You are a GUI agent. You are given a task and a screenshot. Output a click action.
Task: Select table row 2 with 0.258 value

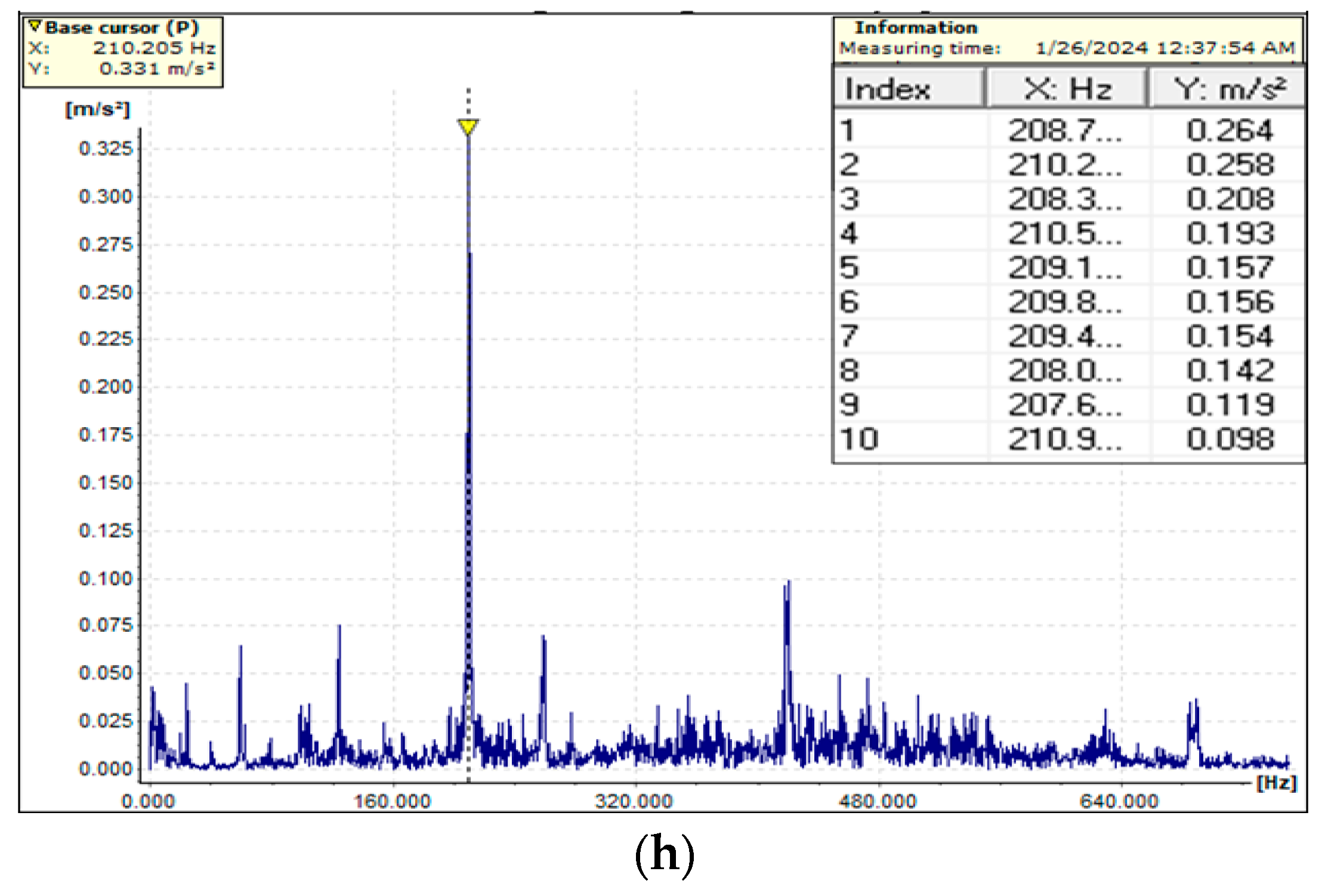(x=1068, y=165)
